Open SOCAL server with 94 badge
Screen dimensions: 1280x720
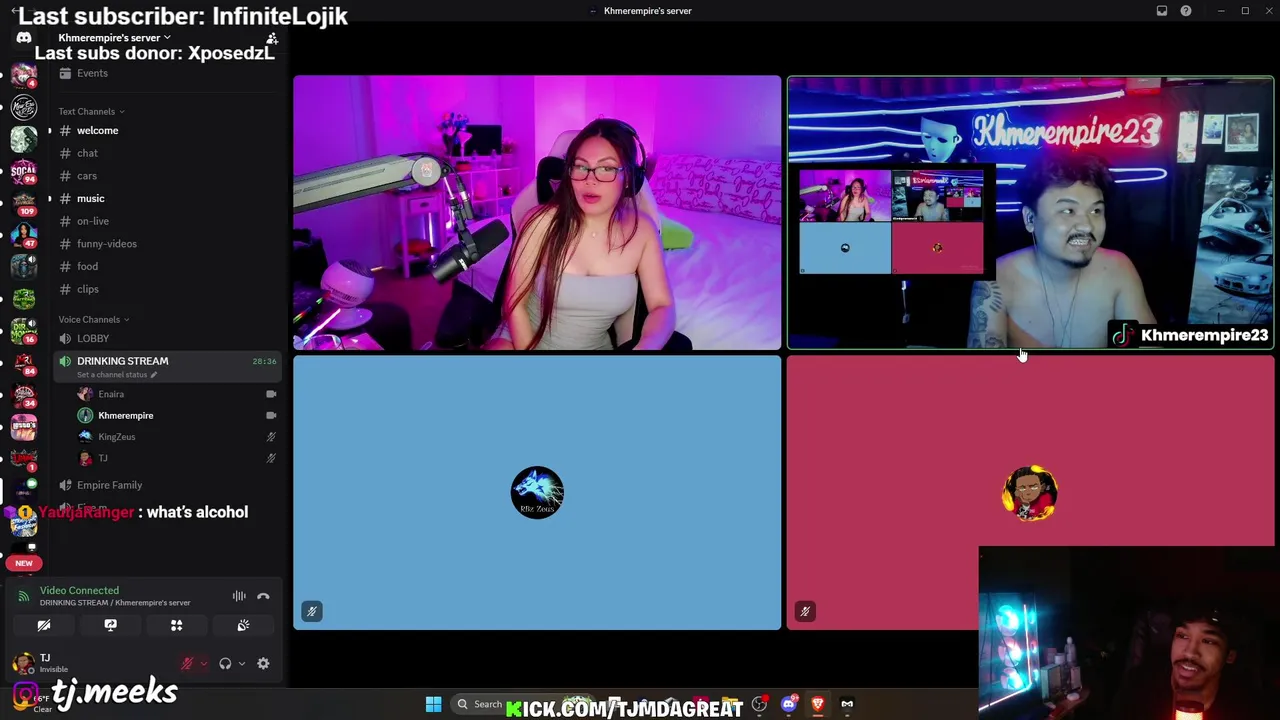coord(24,171)
